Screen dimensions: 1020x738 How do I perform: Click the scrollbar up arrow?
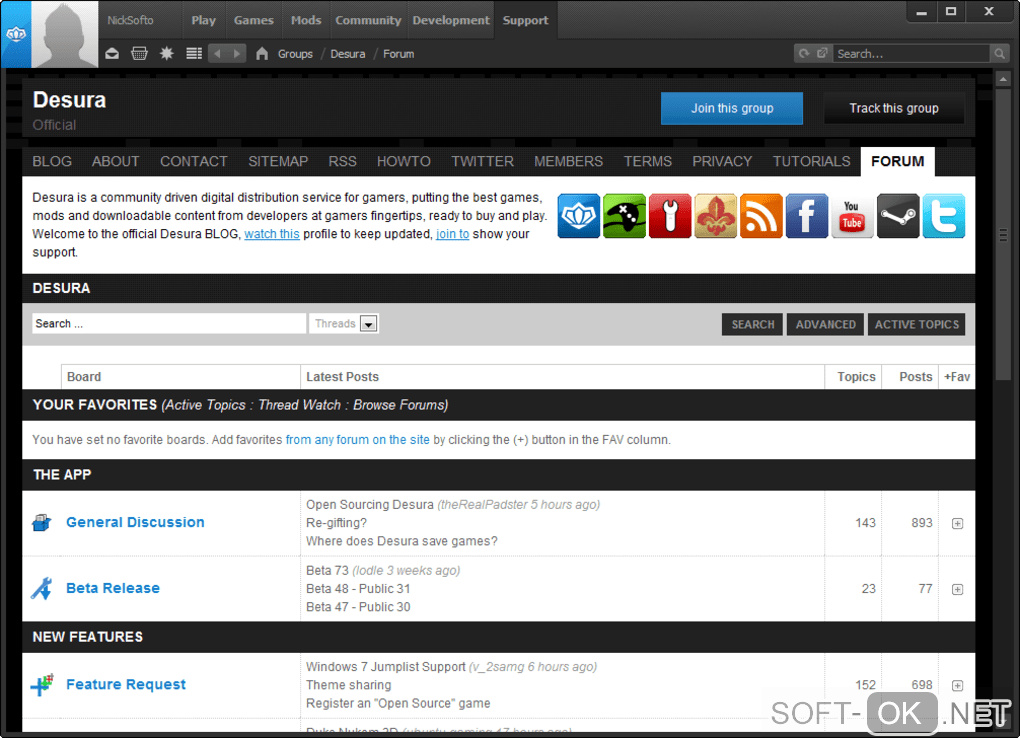1002,79
